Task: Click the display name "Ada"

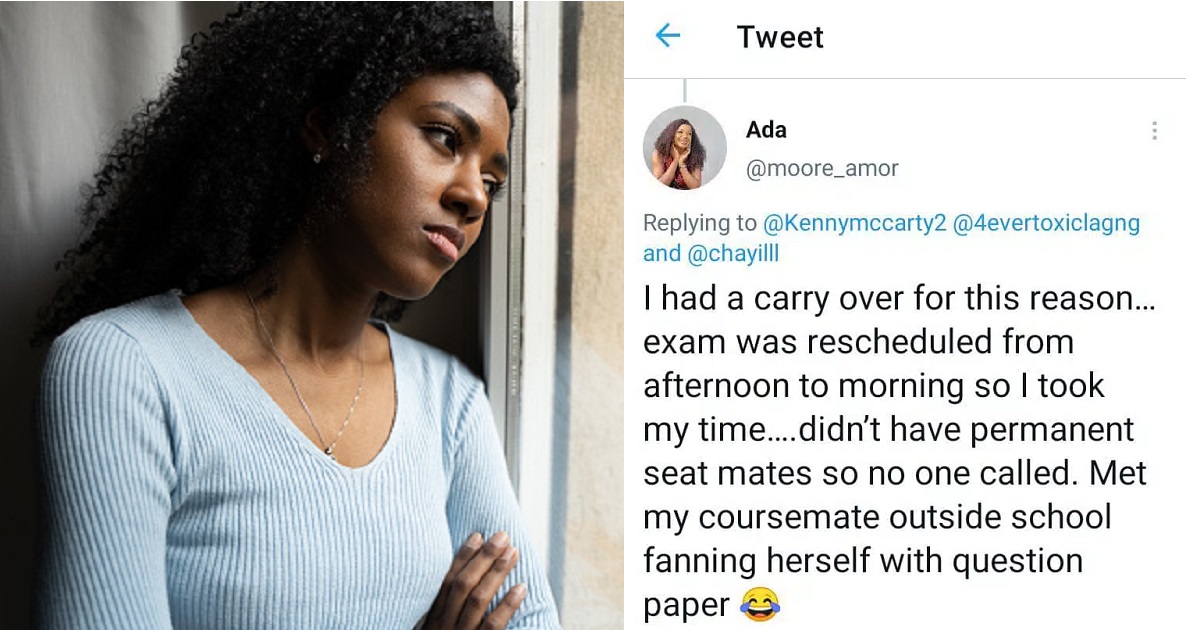Action: (x=766, y=130)
